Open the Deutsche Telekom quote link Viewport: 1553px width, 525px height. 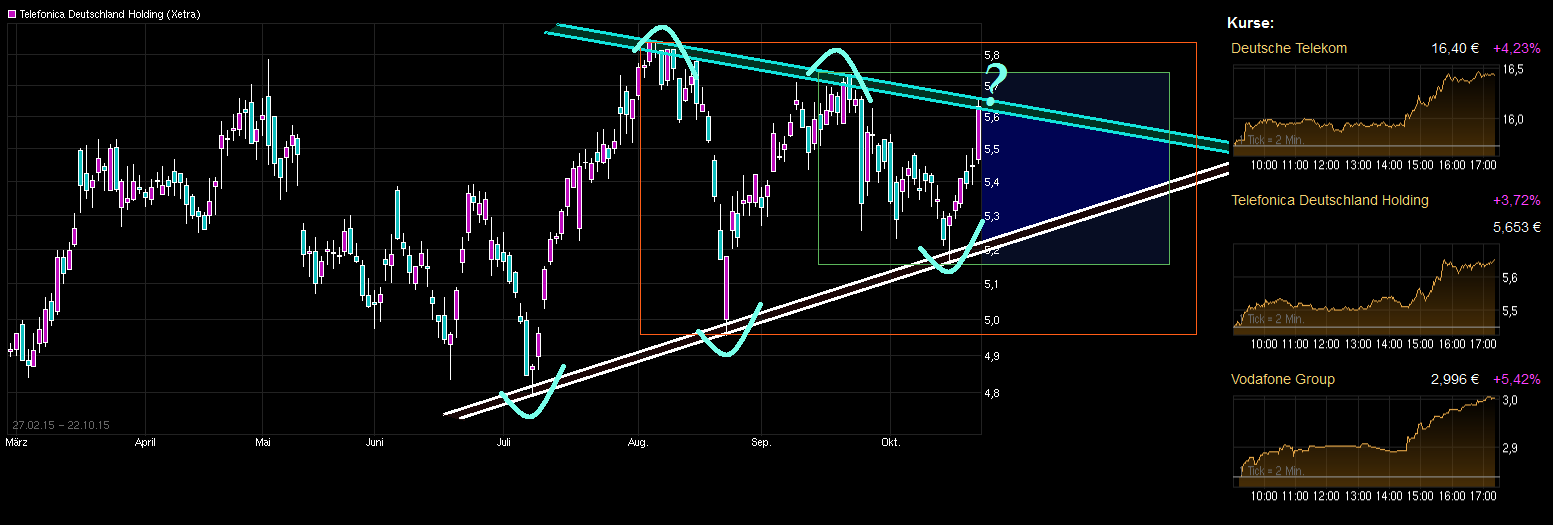pos(1289,48)
